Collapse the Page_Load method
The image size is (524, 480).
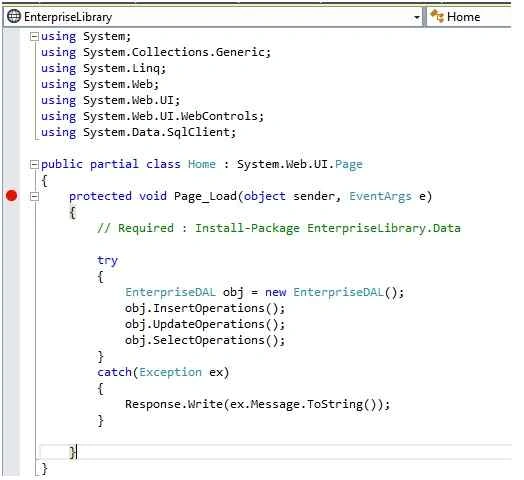tap(34, 196)
